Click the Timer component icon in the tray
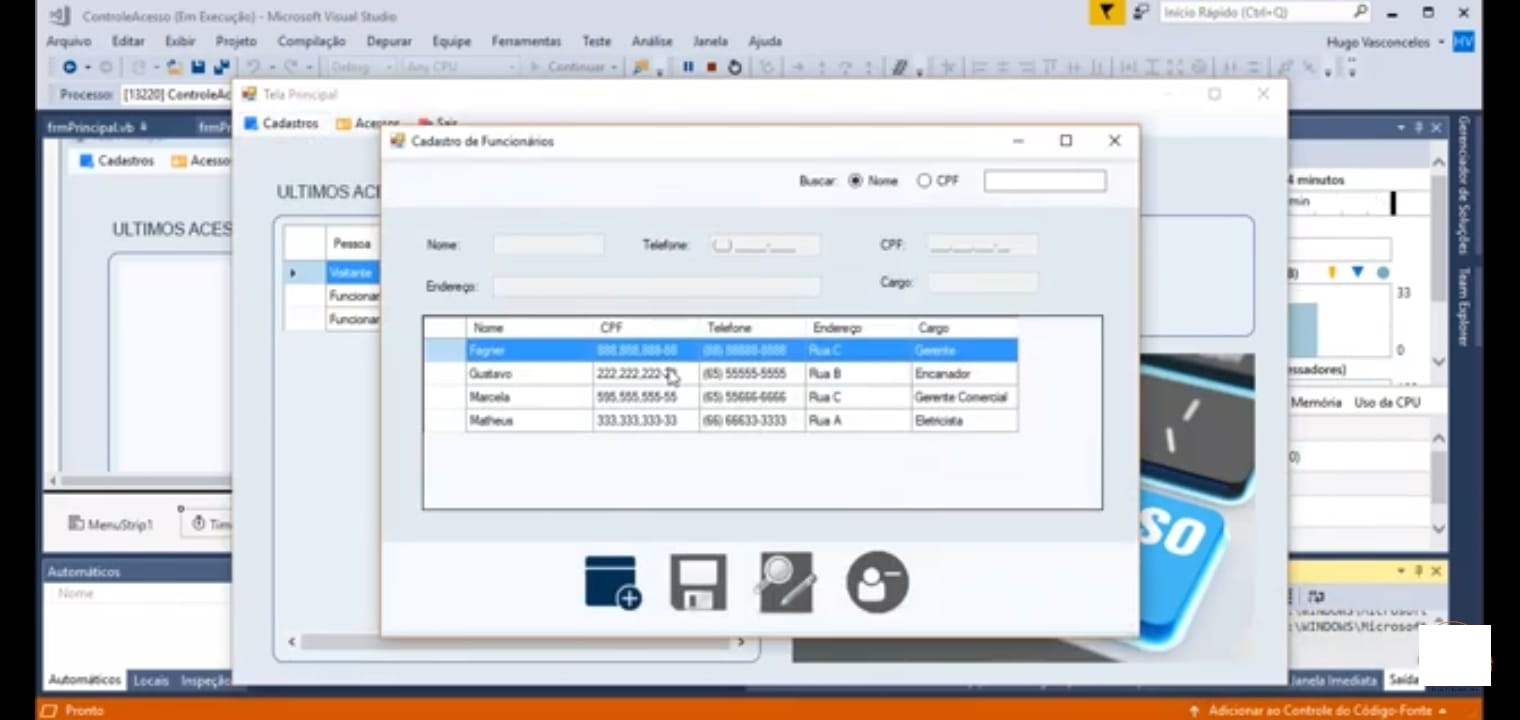This screenshot has height=720, width=1520. point(198,523)
